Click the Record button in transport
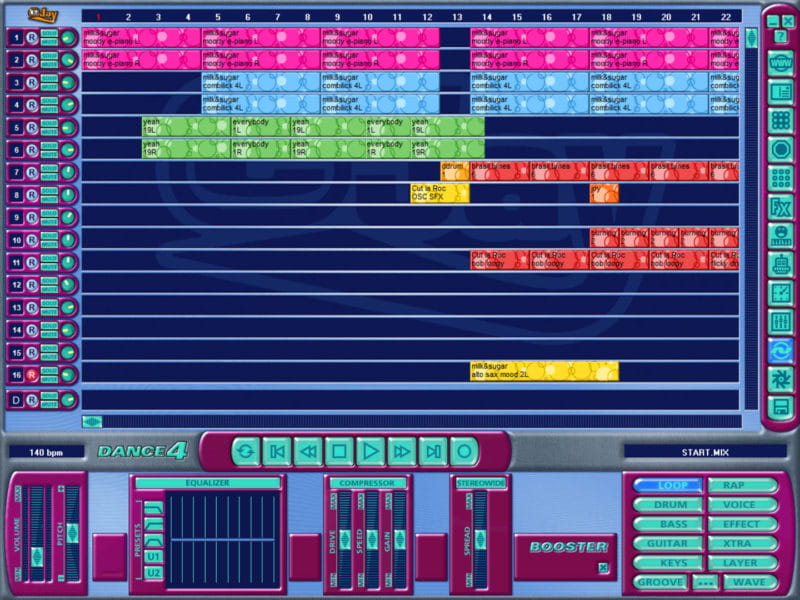Viewport: 800px width, 600px height. tap(463, 451)
